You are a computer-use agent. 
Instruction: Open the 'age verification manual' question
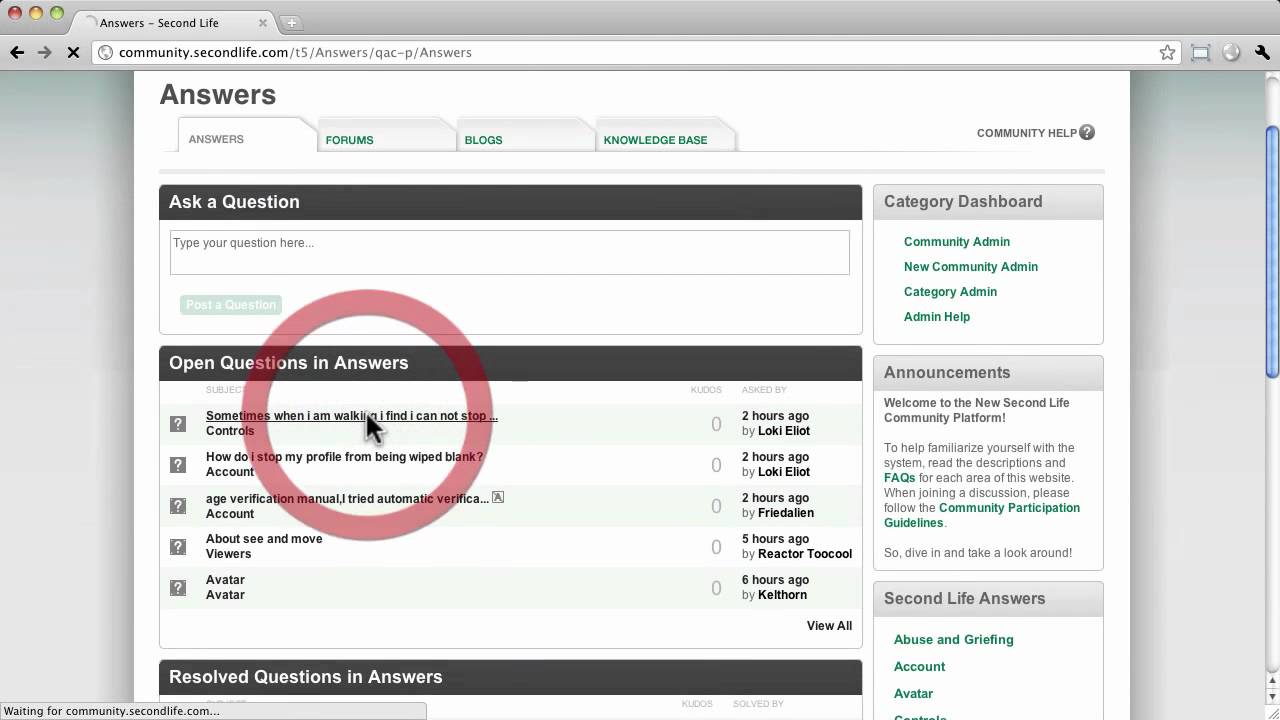pos(347,498)
